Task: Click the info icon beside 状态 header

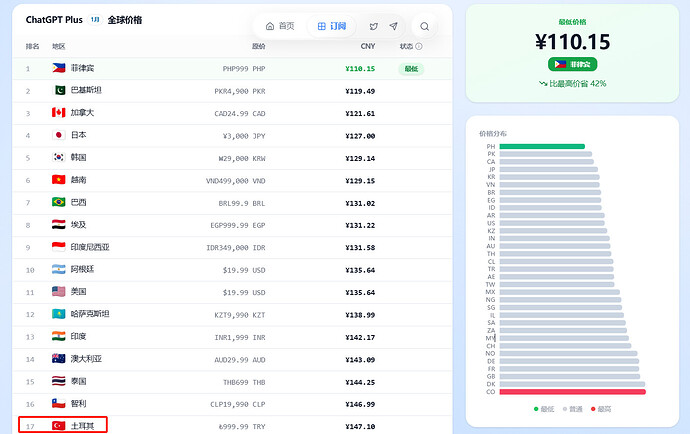Action: coord(419,46)
